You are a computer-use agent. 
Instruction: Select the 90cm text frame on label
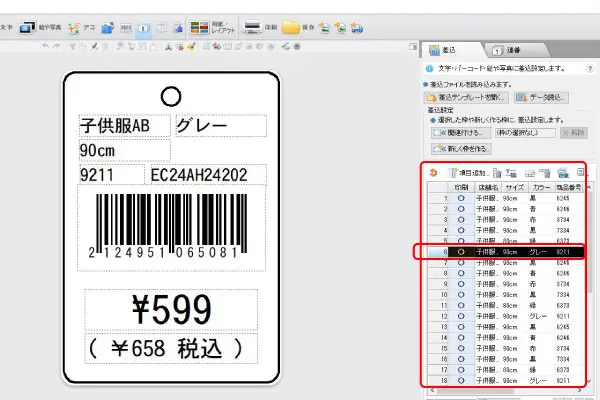(125, 150)
